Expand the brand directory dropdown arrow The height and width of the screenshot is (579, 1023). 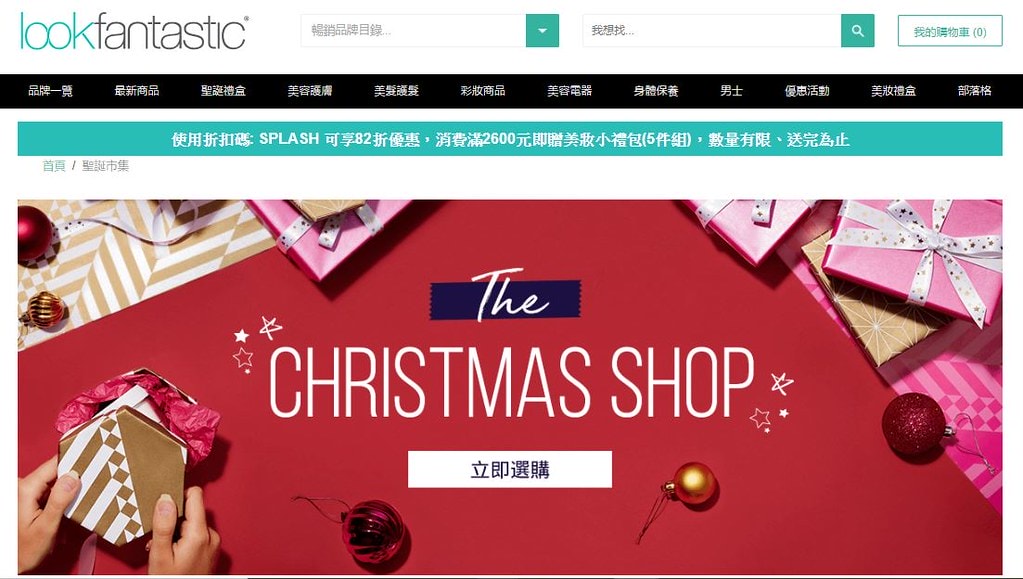542,31
